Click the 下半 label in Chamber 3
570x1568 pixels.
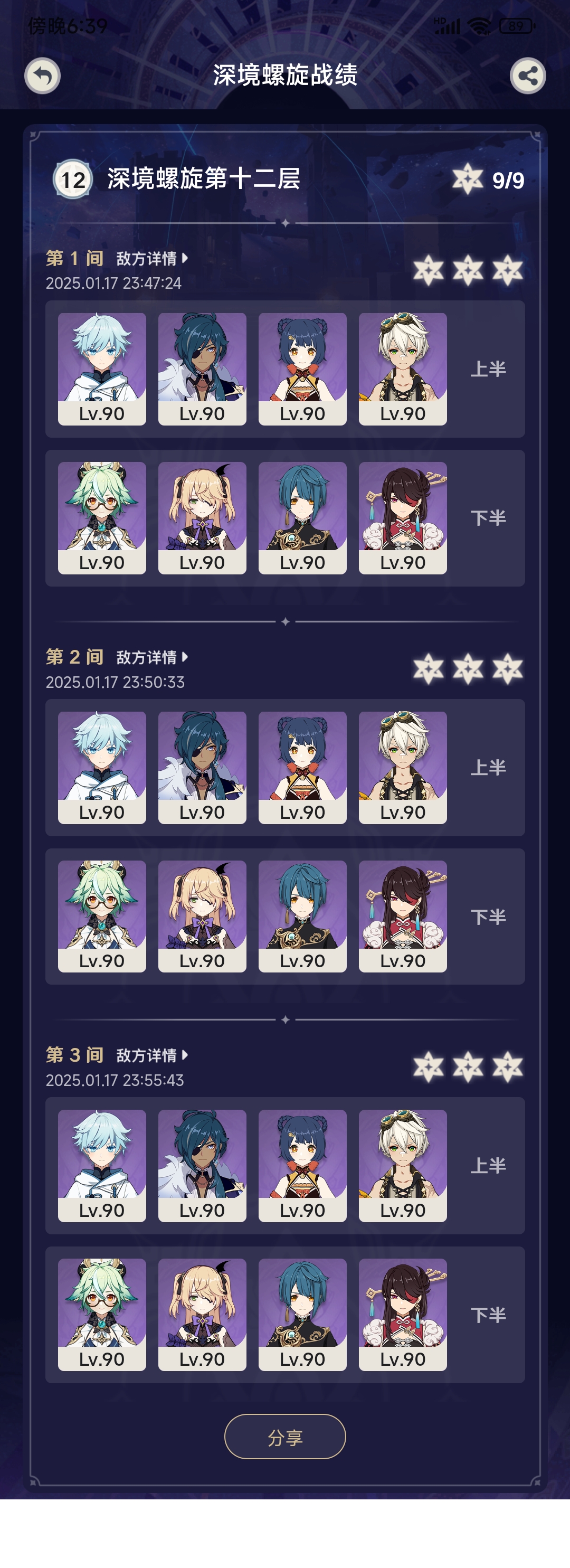(488, 1315)
